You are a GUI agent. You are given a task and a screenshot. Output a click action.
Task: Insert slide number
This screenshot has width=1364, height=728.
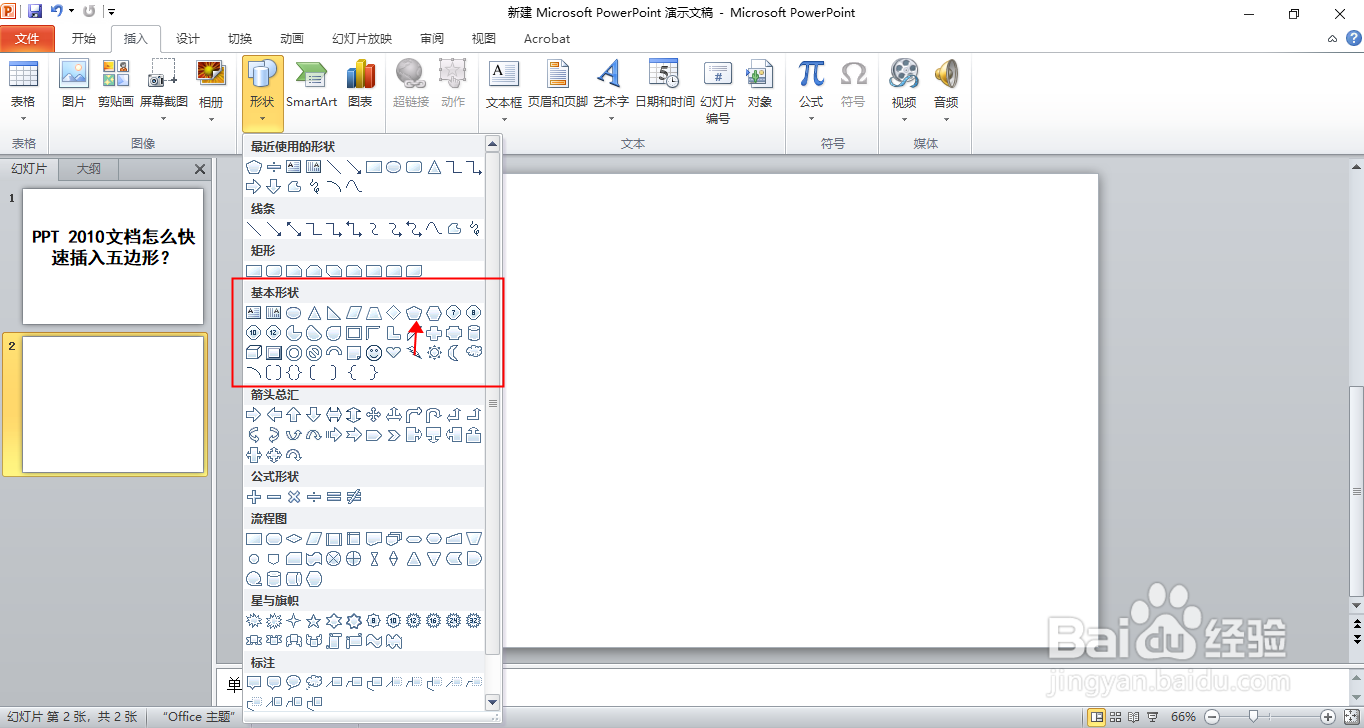(x=718, y=92)
